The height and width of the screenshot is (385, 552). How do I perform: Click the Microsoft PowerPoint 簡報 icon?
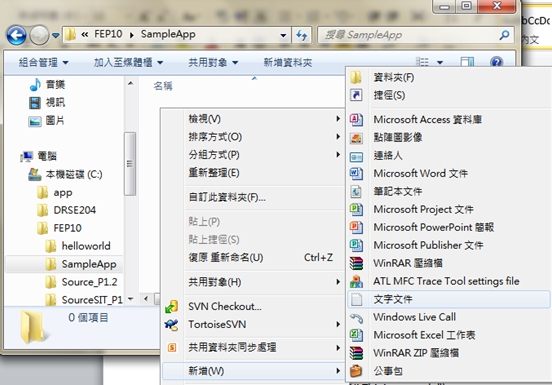point(356,227)
